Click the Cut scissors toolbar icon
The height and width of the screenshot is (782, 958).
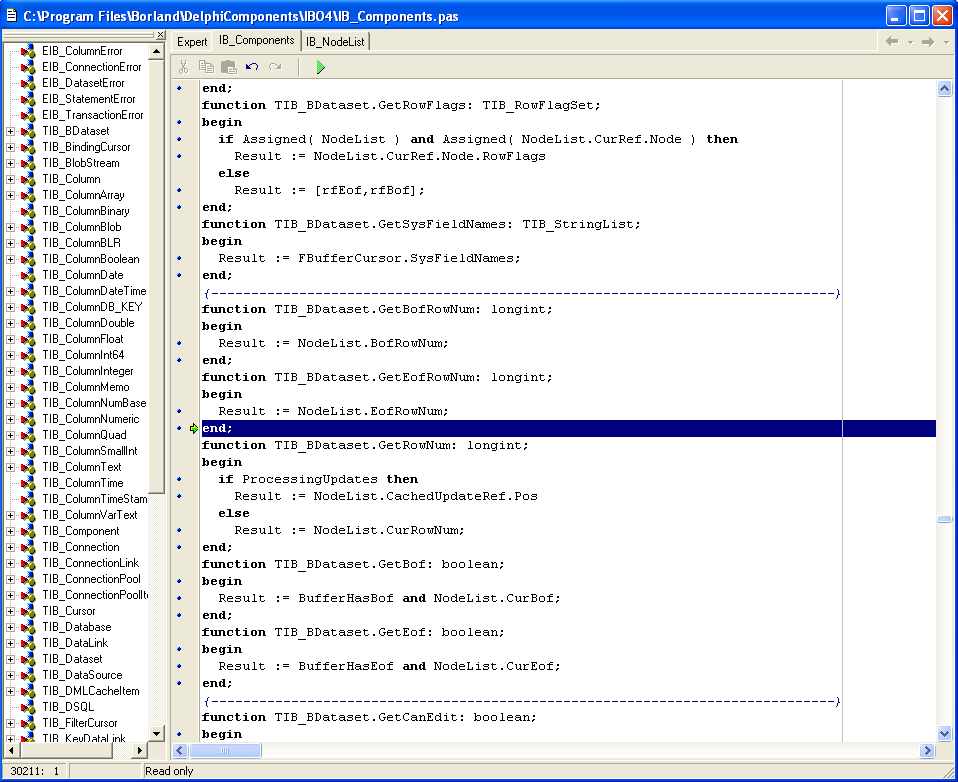pos(183,67)
